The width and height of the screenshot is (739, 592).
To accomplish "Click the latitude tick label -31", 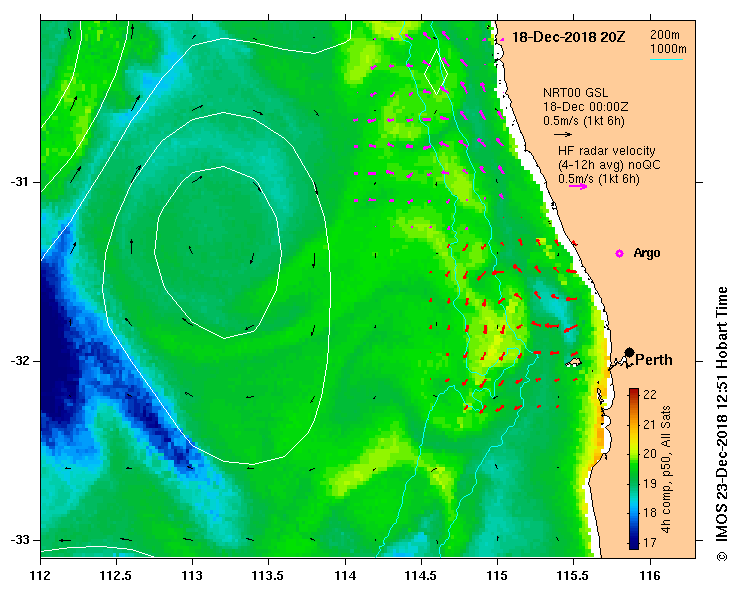I will 19,182.
